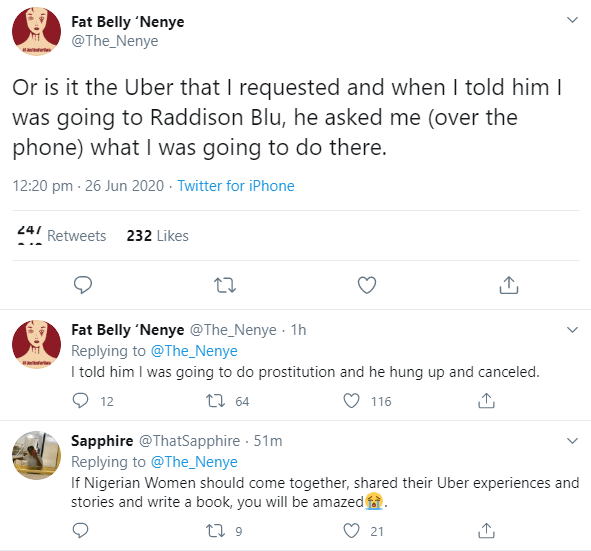Retweet Sapphire's tweet with 9 retweets

216,531
